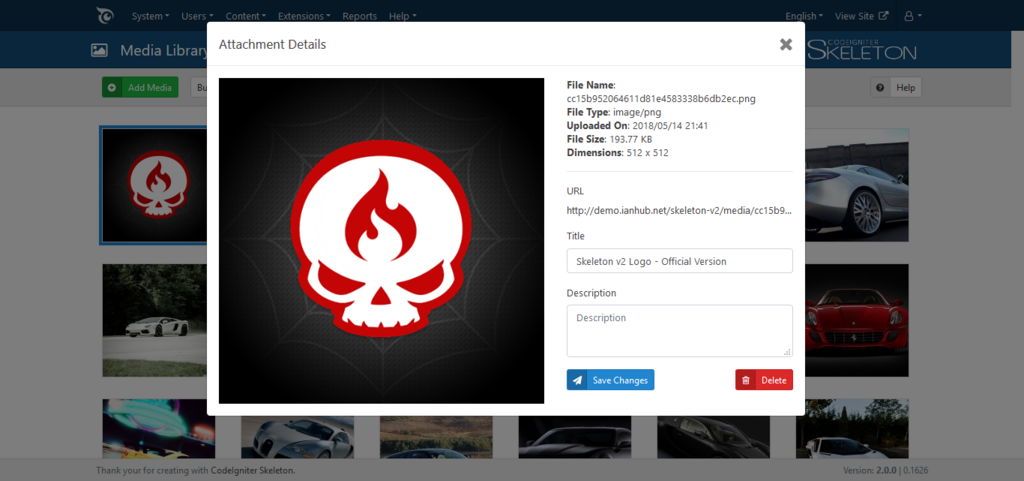Select the red Ferrari thumbnail
The image size is (1024, 481).
tap(856, 320)
